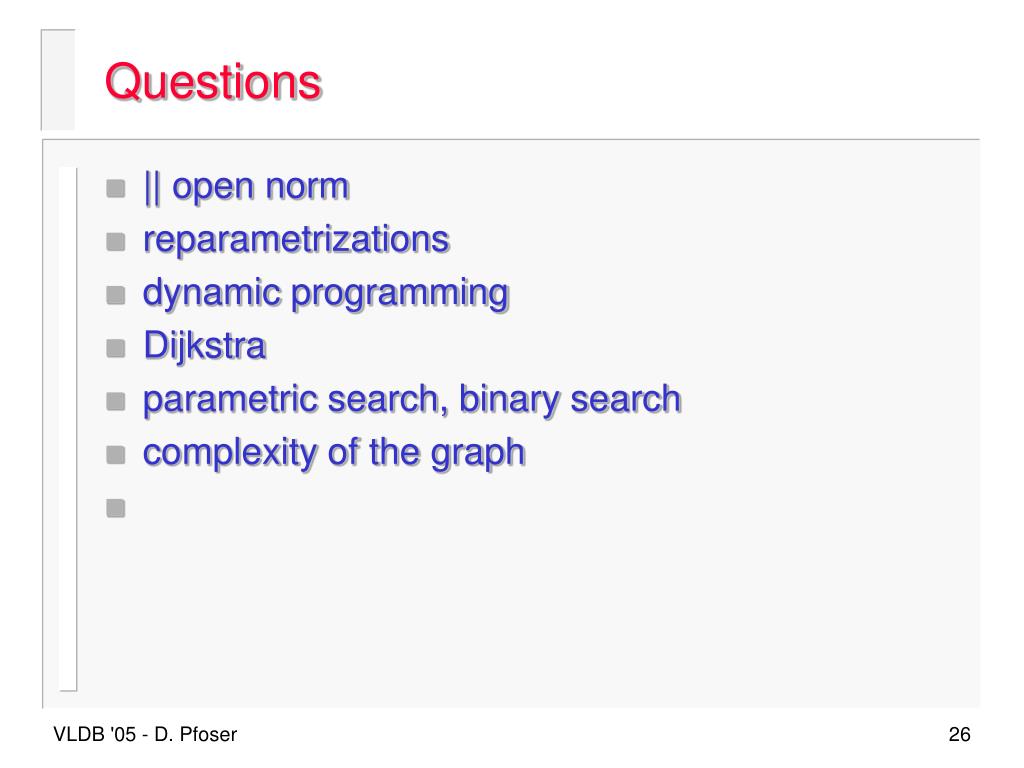The image size is (1024, 768).
Task: Click the bullet marker beside 'Dijkstra'
Action: pyautogui.click(x=116, y=349)
